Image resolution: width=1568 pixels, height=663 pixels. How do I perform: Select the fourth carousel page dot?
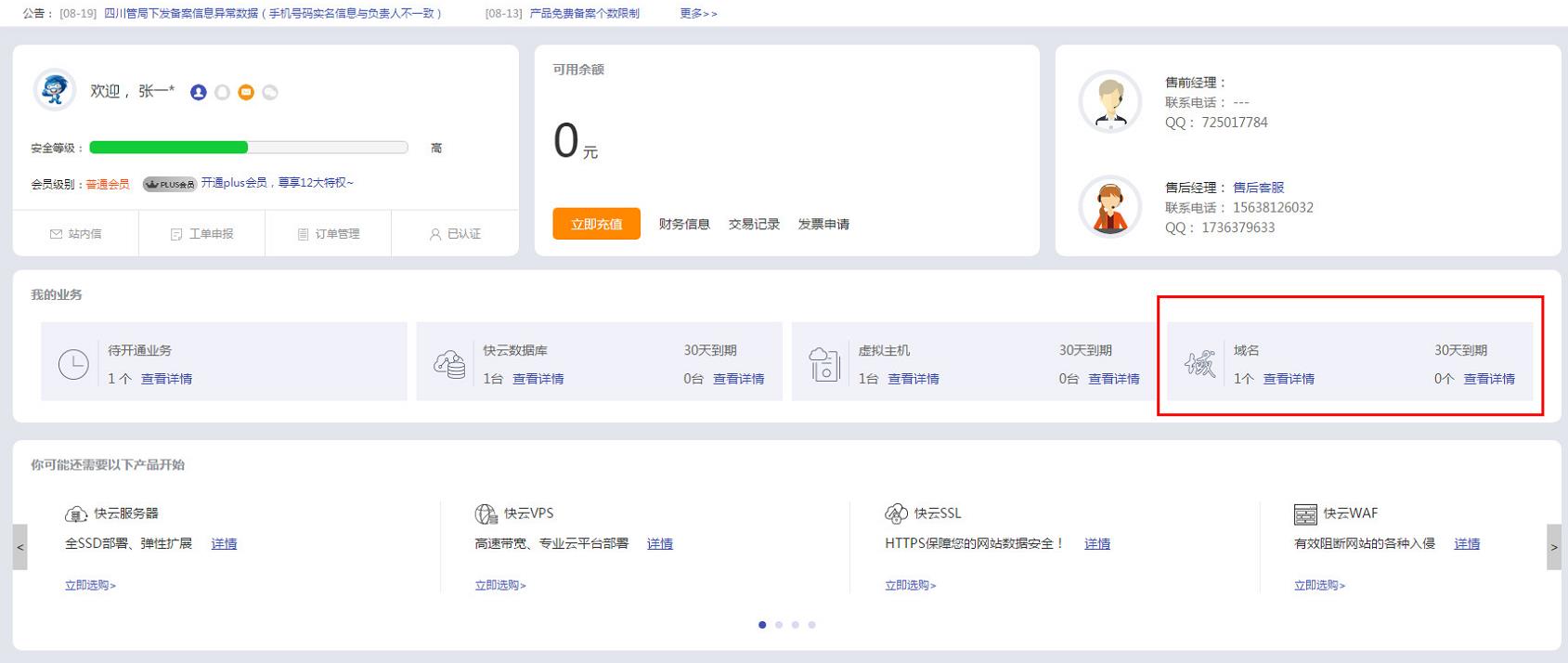pos(811,625)
